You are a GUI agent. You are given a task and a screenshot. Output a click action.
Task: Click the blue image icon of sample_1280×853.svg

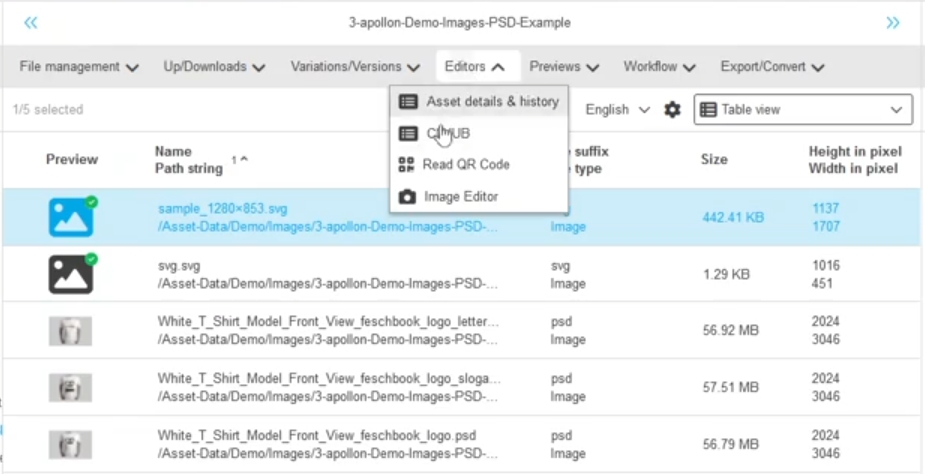click(x=71, y=217)
